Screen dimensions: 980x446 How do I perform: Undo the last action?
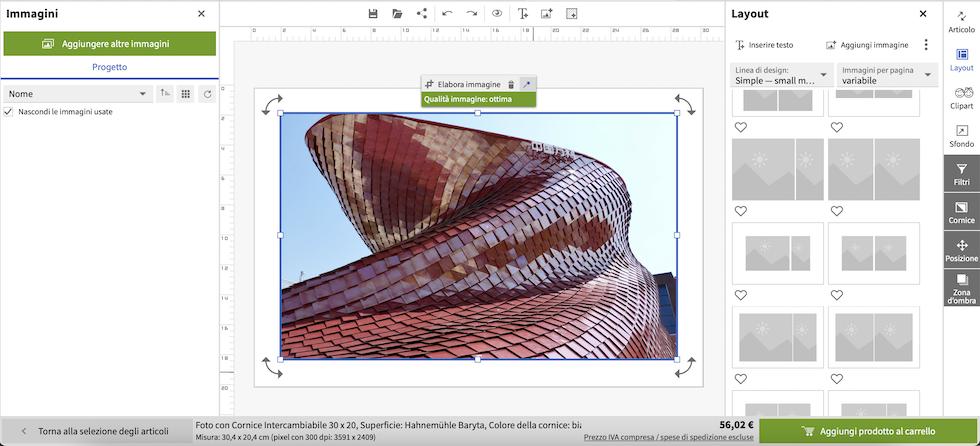coord(447,14)
